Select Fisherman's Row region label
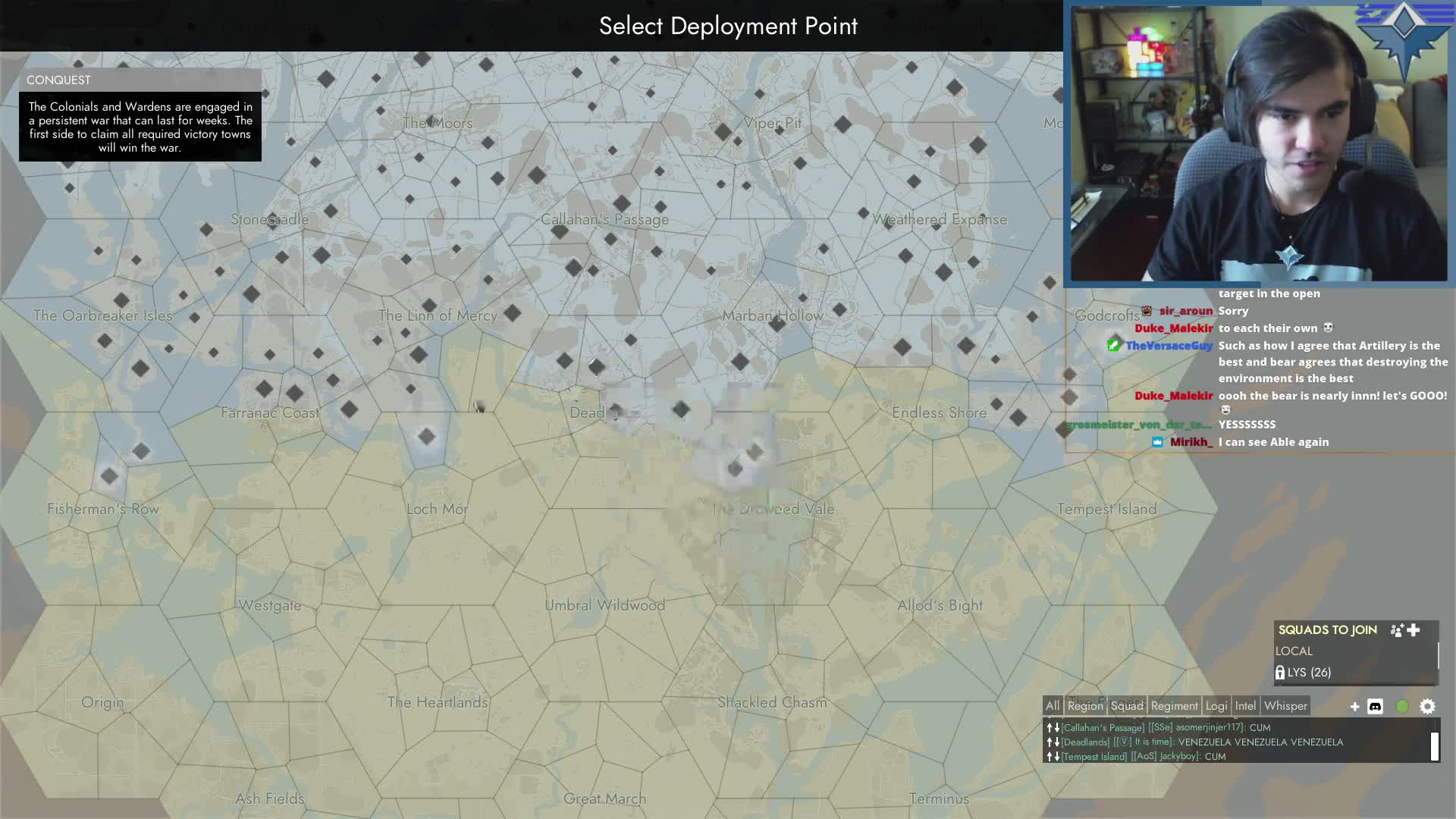The image size is (1456, 819). [103, 509]
